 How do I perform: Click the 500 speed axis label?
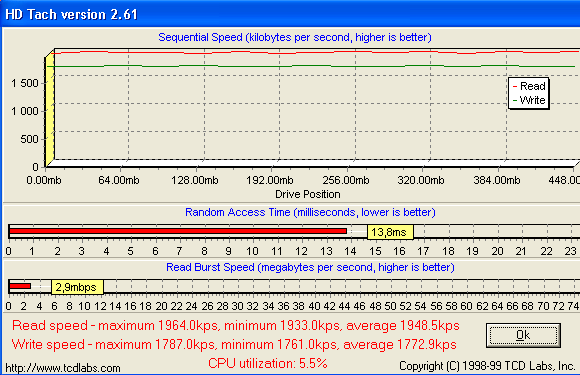point(30,139)
